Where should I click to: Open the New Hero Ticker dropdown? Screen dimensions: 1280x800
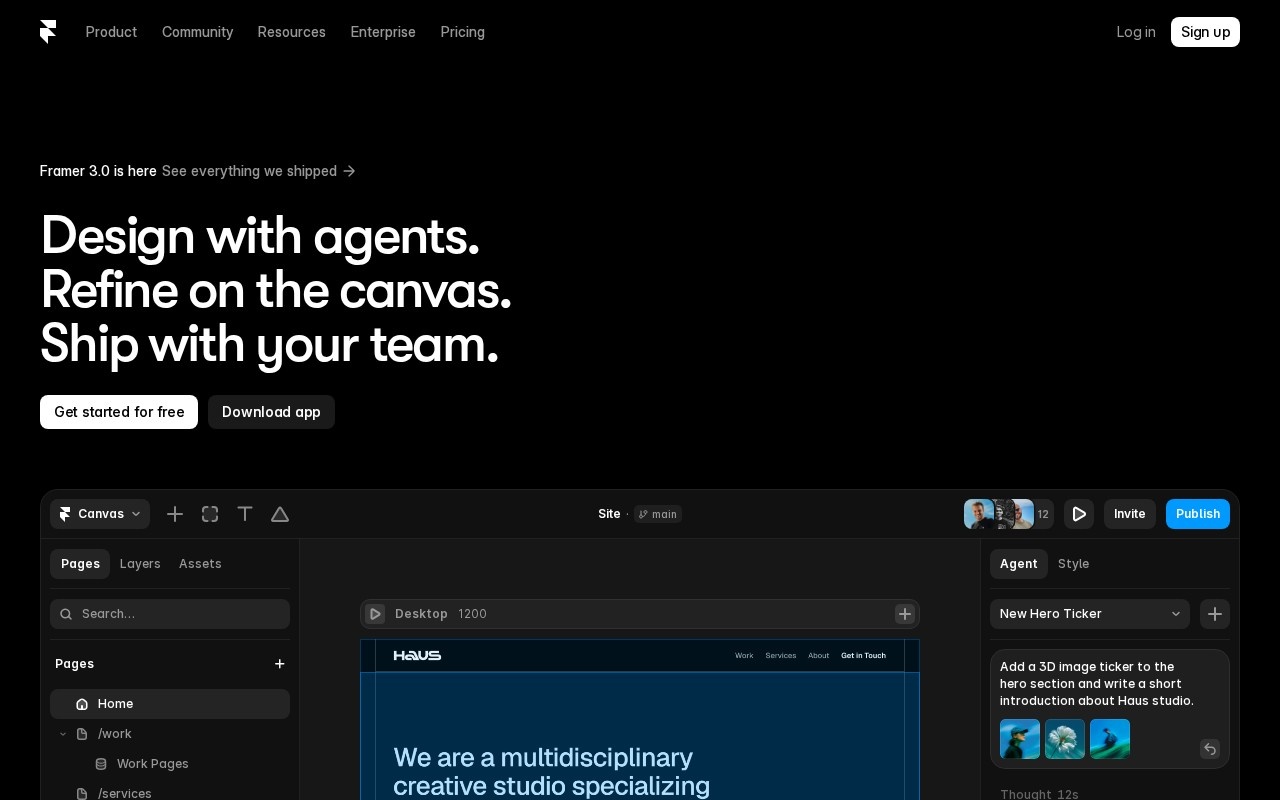[1090, 614]
